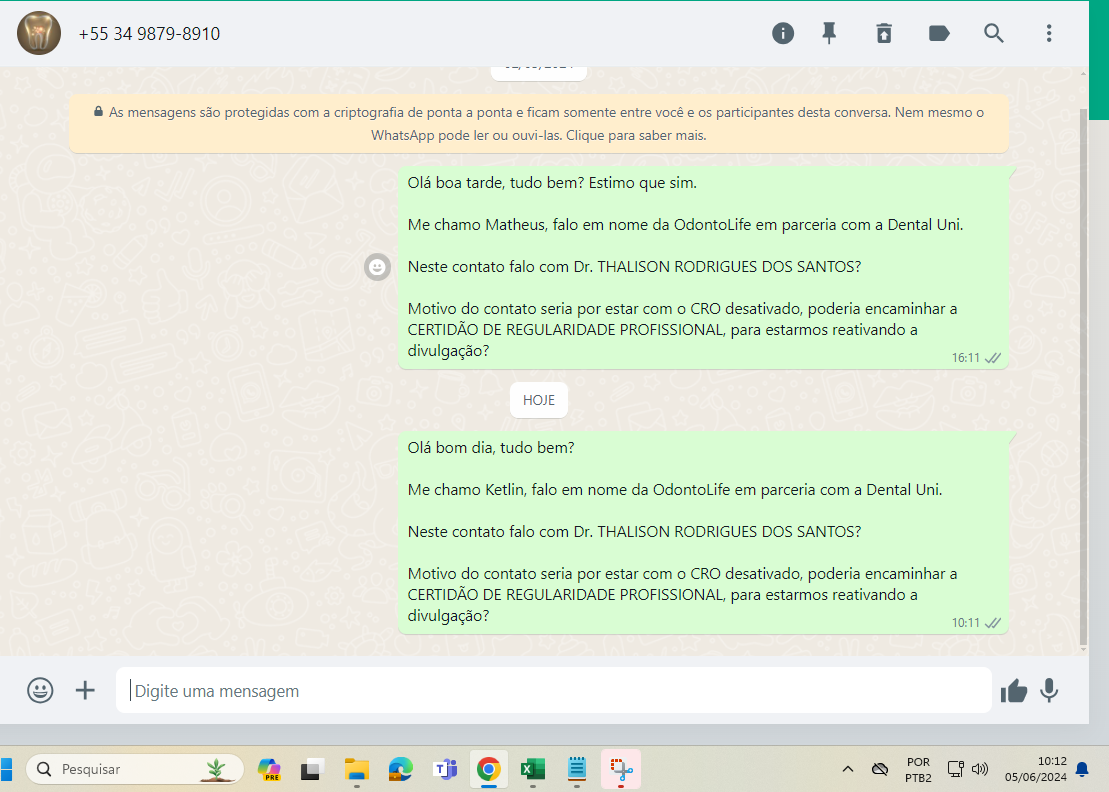This screenshot has width=1109, height=792.
Task: Open Task View in taskbar
Action: 312,769
